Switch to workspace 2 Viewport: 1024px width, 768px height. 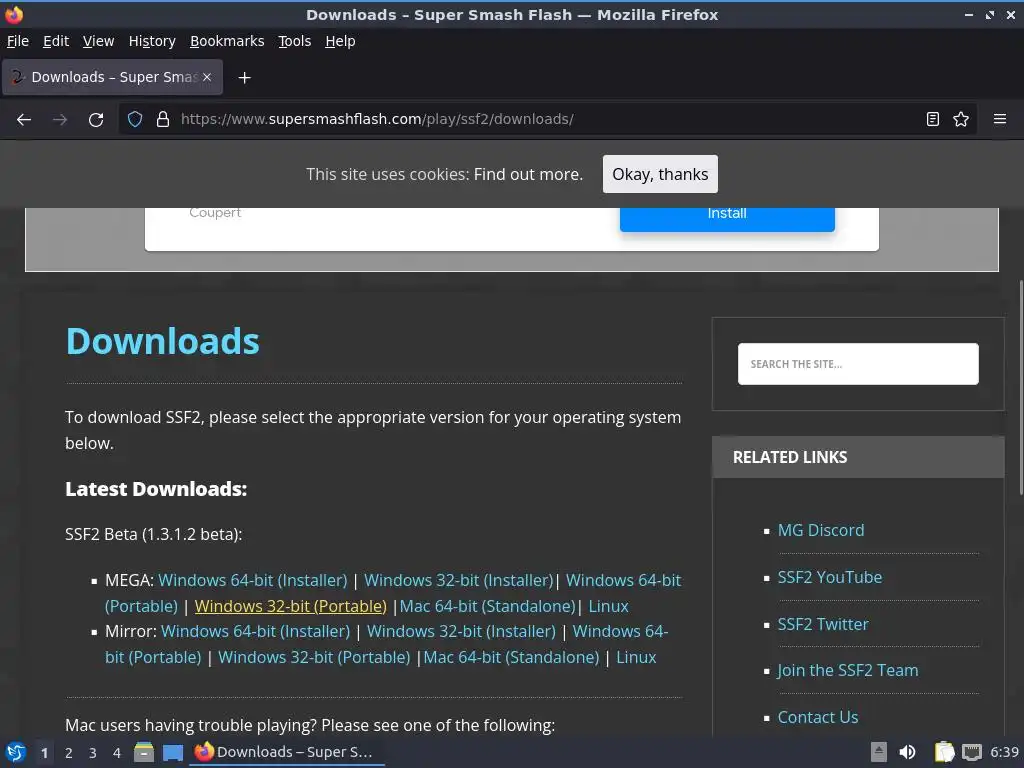(69, 753)
